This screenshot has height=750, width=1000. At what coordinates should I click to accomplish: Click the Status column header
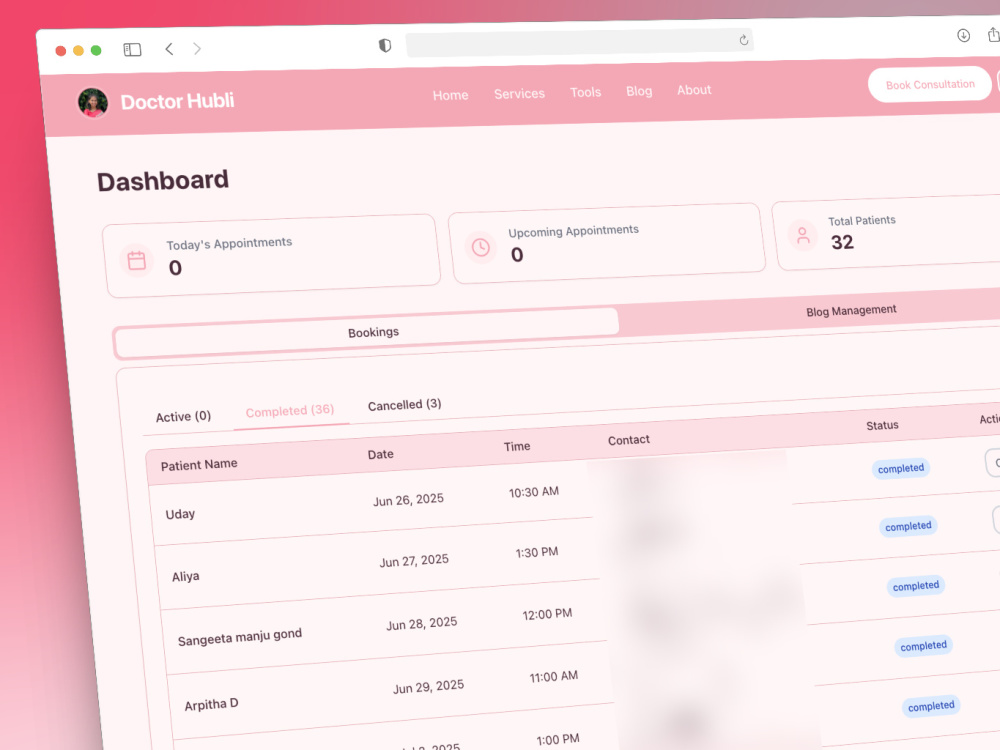point(882,425)
